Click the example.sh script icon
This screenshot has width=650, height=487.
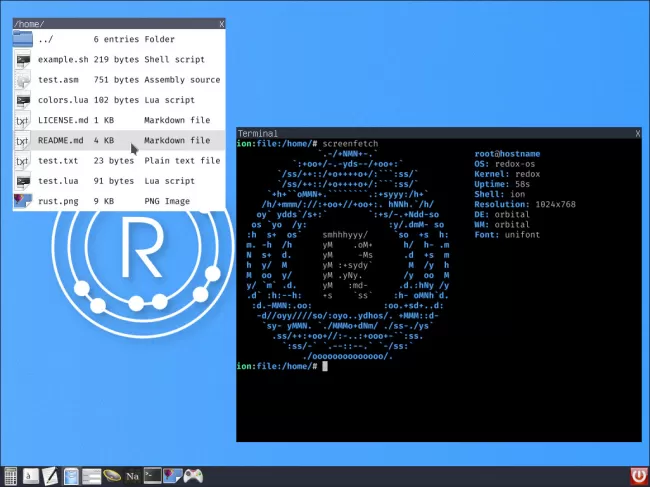(23, 59)
